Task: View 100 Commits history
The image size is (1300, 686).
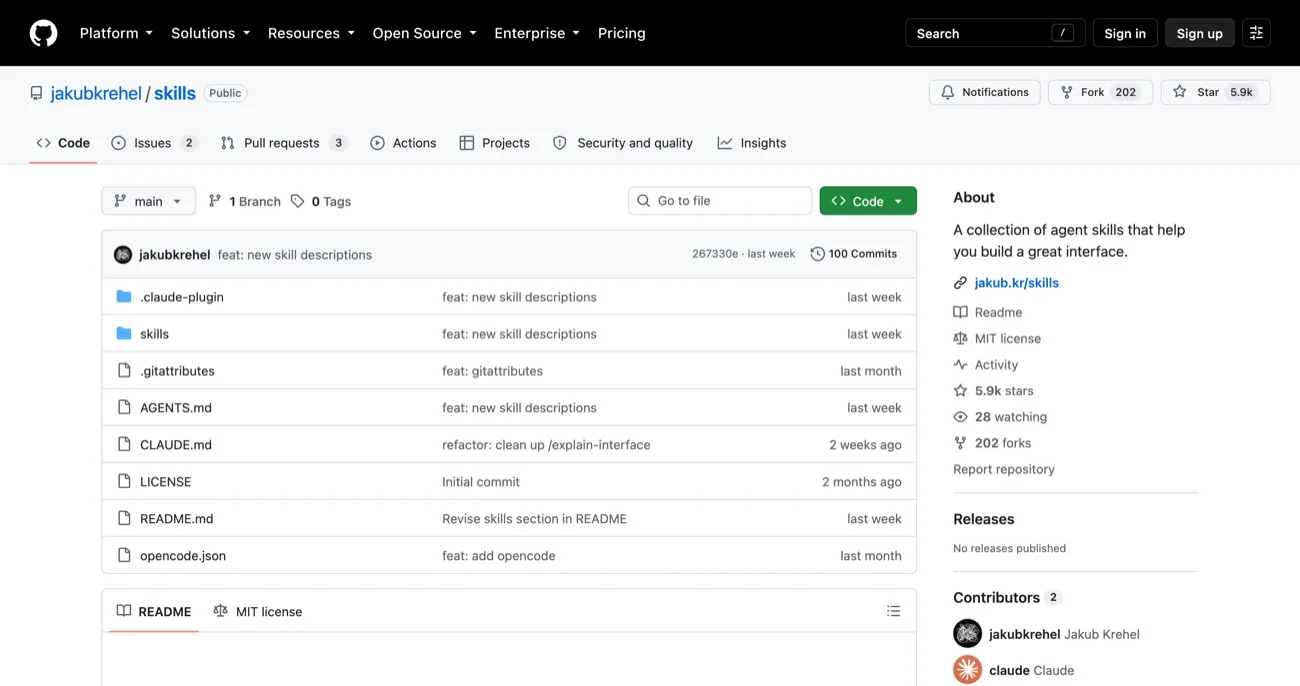Action: [x=854, y=254]
